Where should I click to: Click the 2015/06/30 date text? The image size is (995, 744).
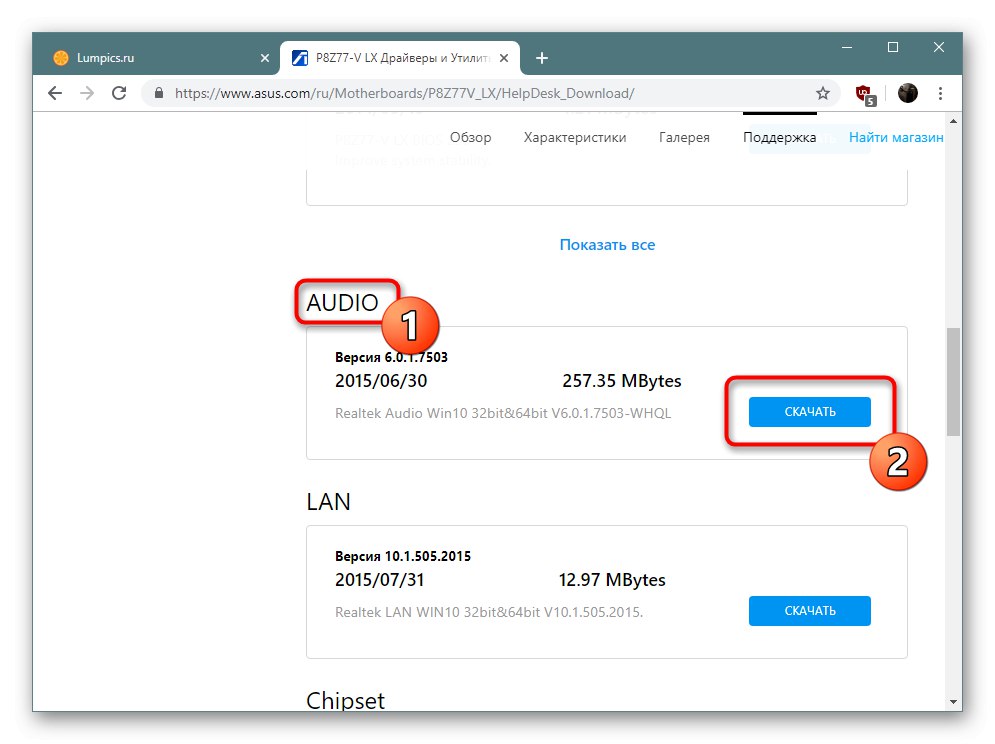[381, 381]
